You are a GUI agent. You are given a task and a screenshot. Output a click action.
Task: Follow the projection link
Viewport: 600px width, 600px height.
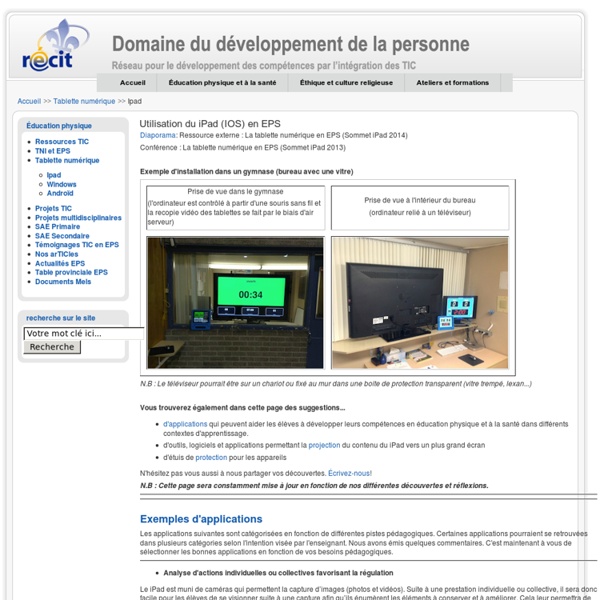[324, 445]
